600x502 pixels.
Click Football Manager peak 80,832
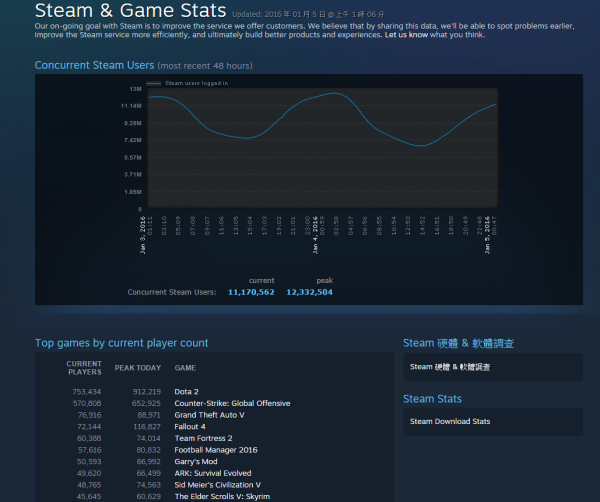click(x=149, y=450)
